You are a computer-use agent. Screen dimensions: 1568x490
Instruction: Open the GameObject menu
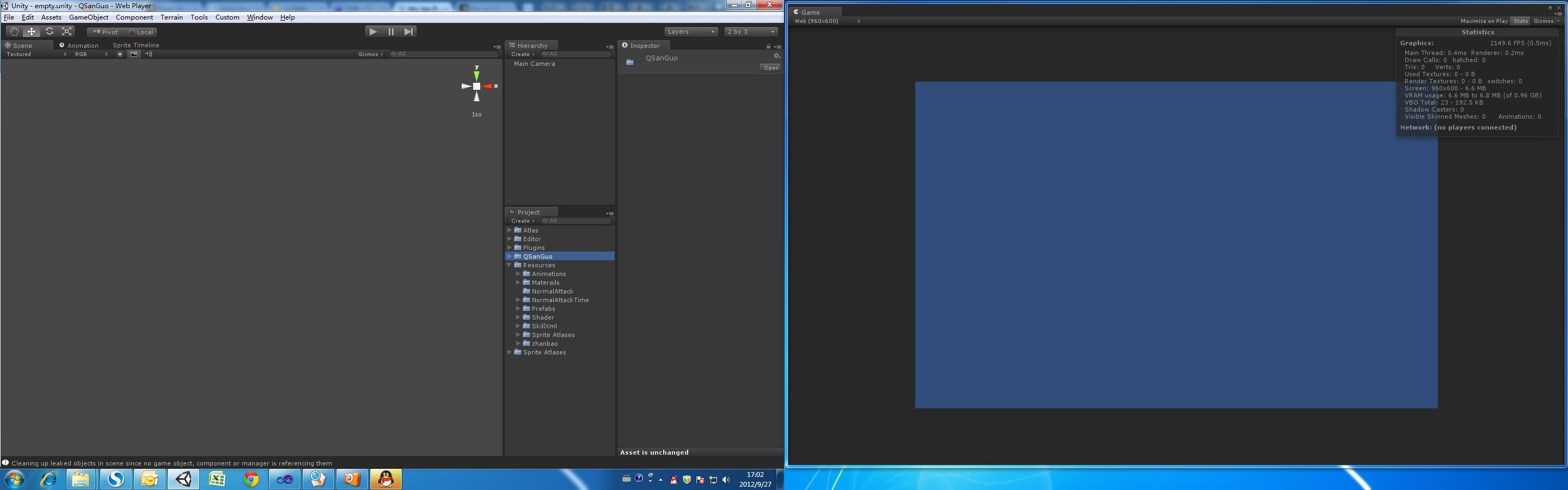88,17
